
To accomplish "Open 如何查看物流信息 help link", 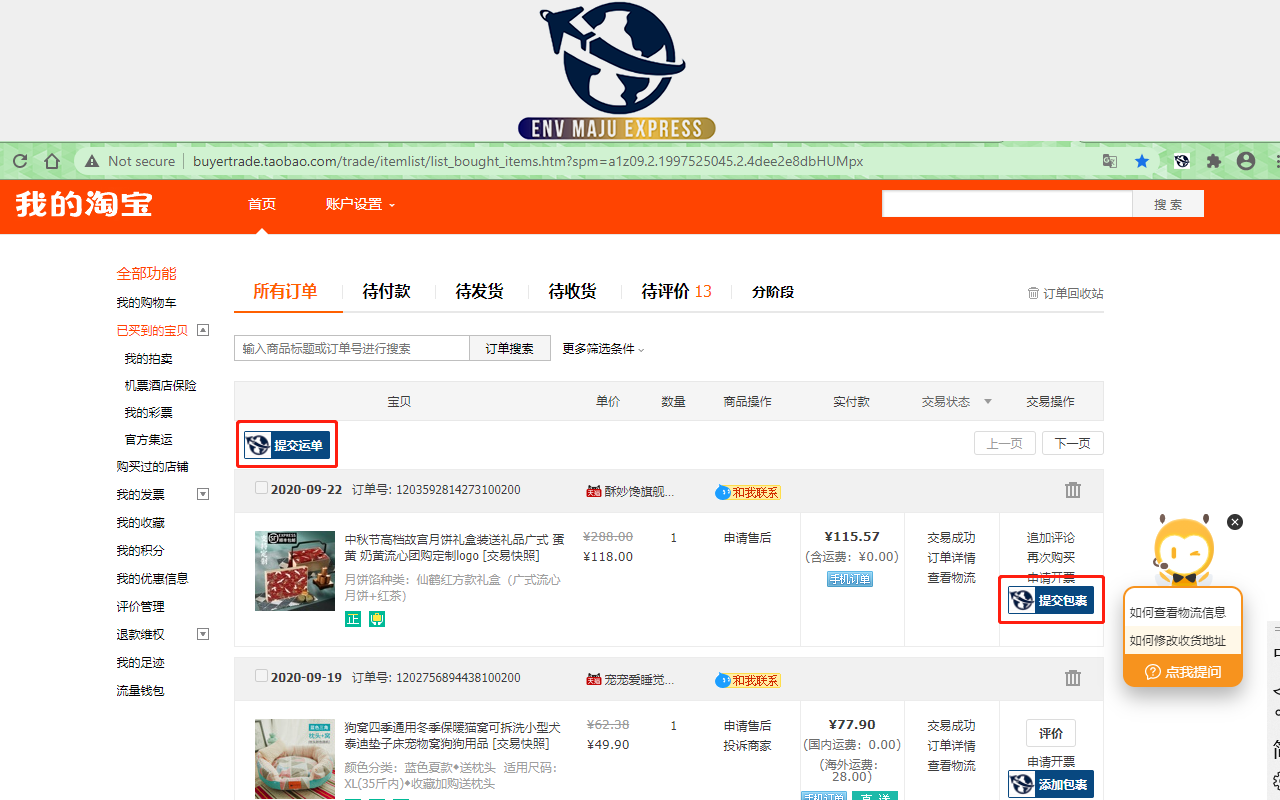I will coord(1178,613).
